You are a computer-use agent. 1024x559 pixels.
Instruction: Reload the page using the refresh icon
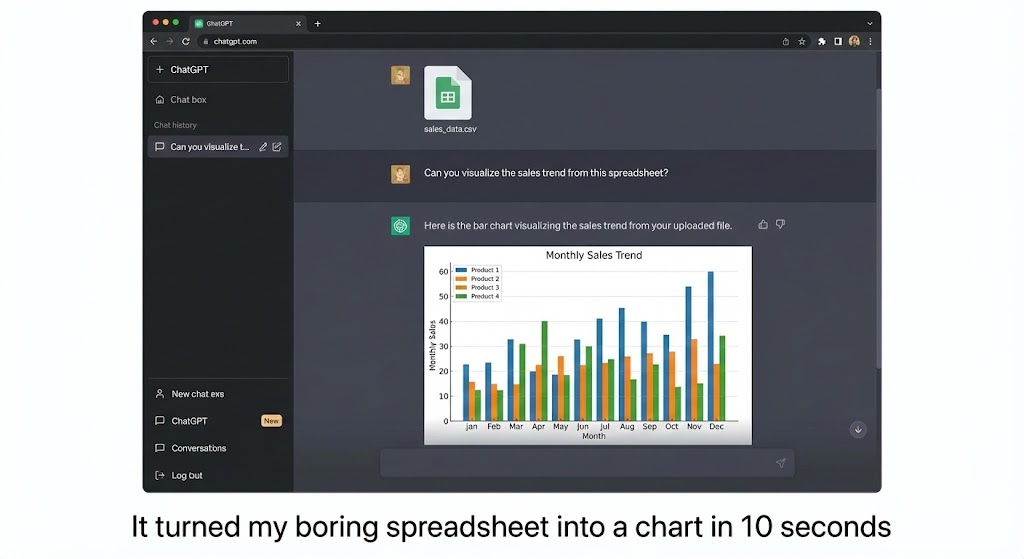pyautogui.click(x=185, y=41)
